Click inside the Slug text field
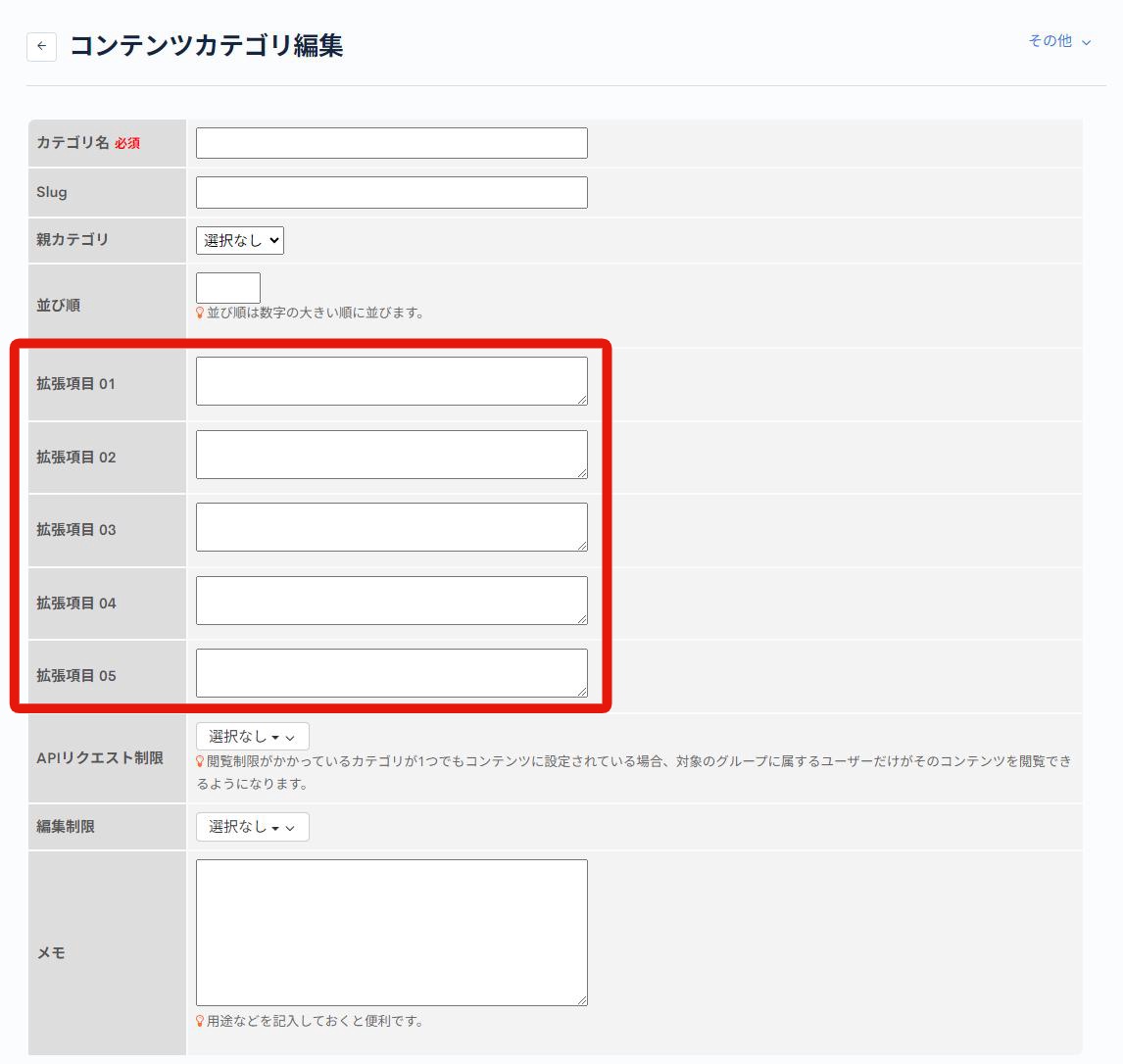 (x=391, y=191)
